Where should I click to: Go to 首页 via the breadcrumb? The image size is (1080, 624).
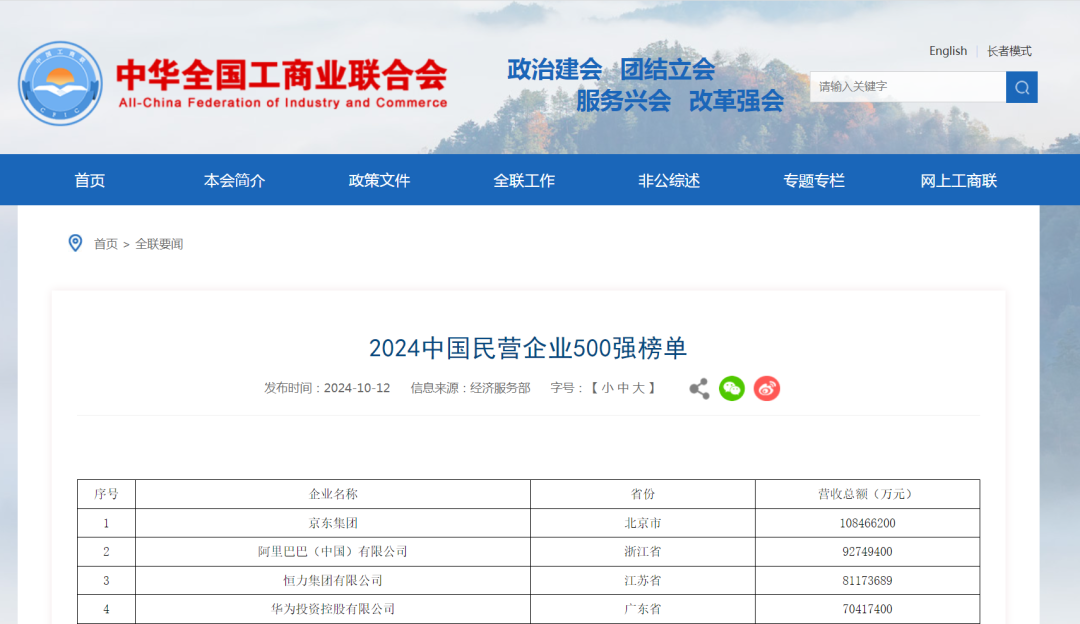tap(106, 244)
